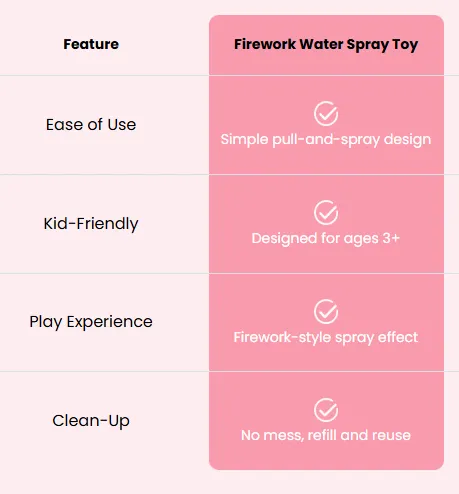The image size is (459, 494).
Task: Click the Simple pull-and-spray design text
Action: [x=326, y=139]
